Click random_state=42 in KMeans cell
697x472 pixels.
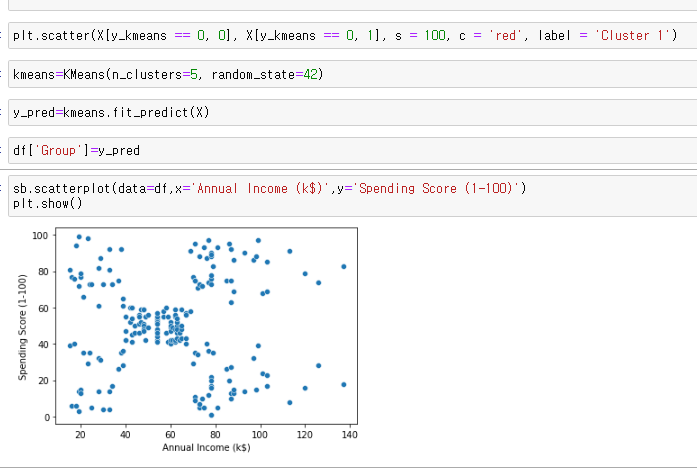[265, 74]
